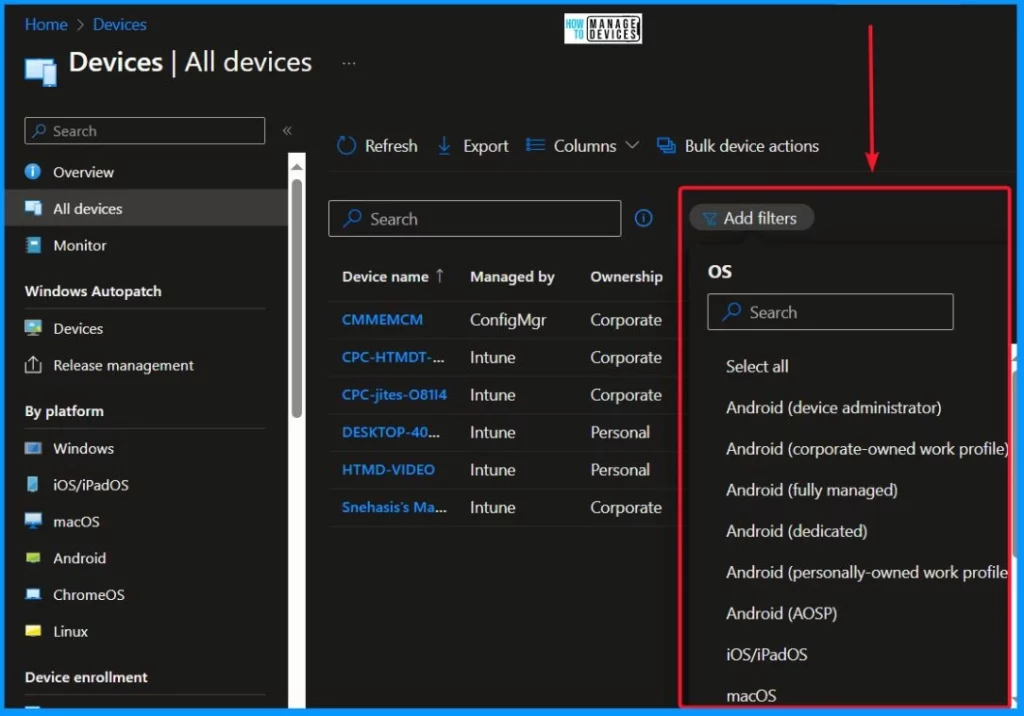Click the Bulk device actions icon
This screenshot has width=1024, height=716.
point(666,146)
